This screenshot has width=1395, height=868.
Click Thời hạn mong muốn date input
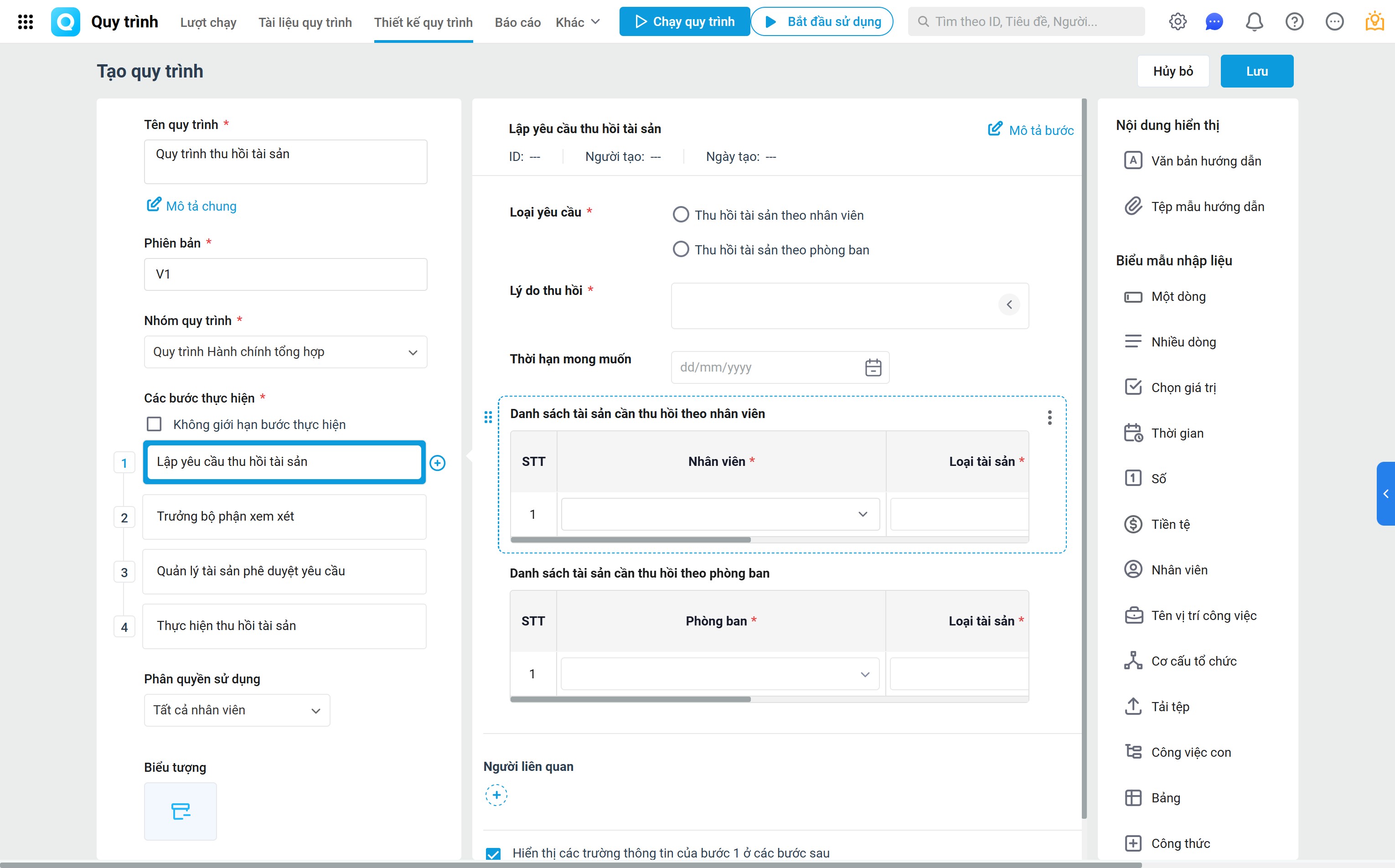point(780,367)
